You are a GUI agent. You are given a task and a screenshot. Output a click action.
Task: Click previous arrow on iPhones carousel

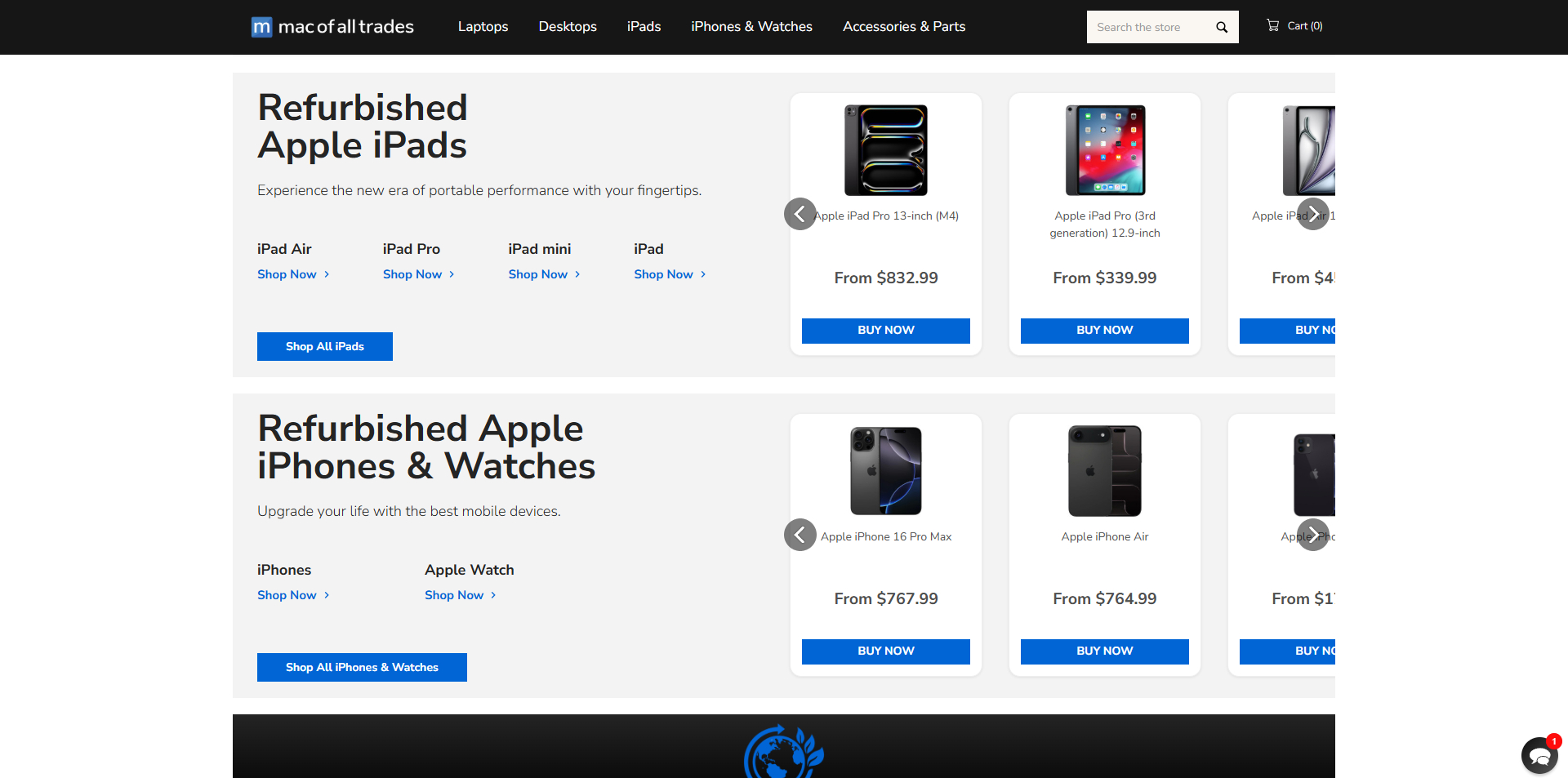pyautogui.click(x=800, y=535)
